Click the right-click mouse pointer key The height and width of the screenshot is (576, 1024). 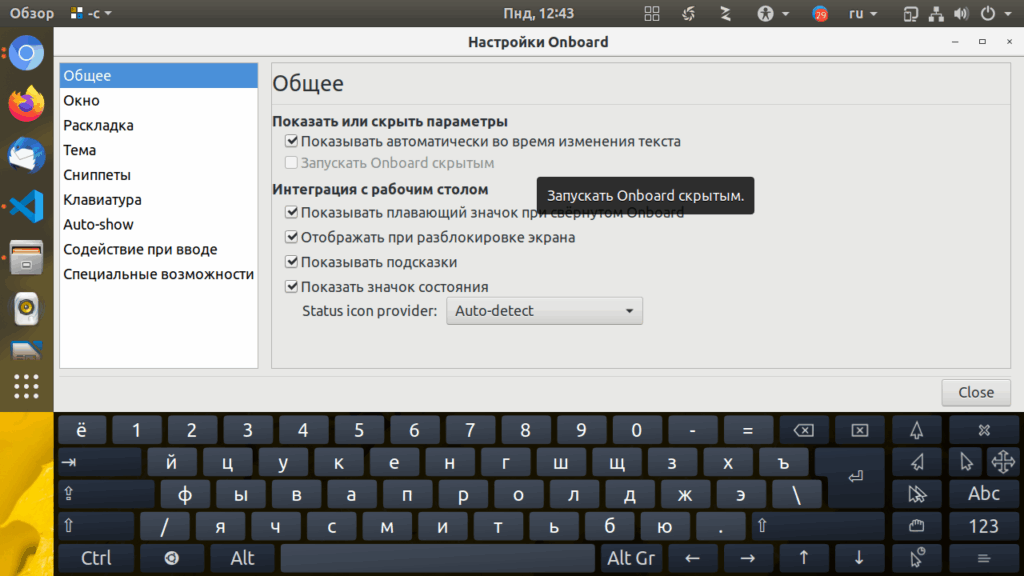(x=917, y=462)
